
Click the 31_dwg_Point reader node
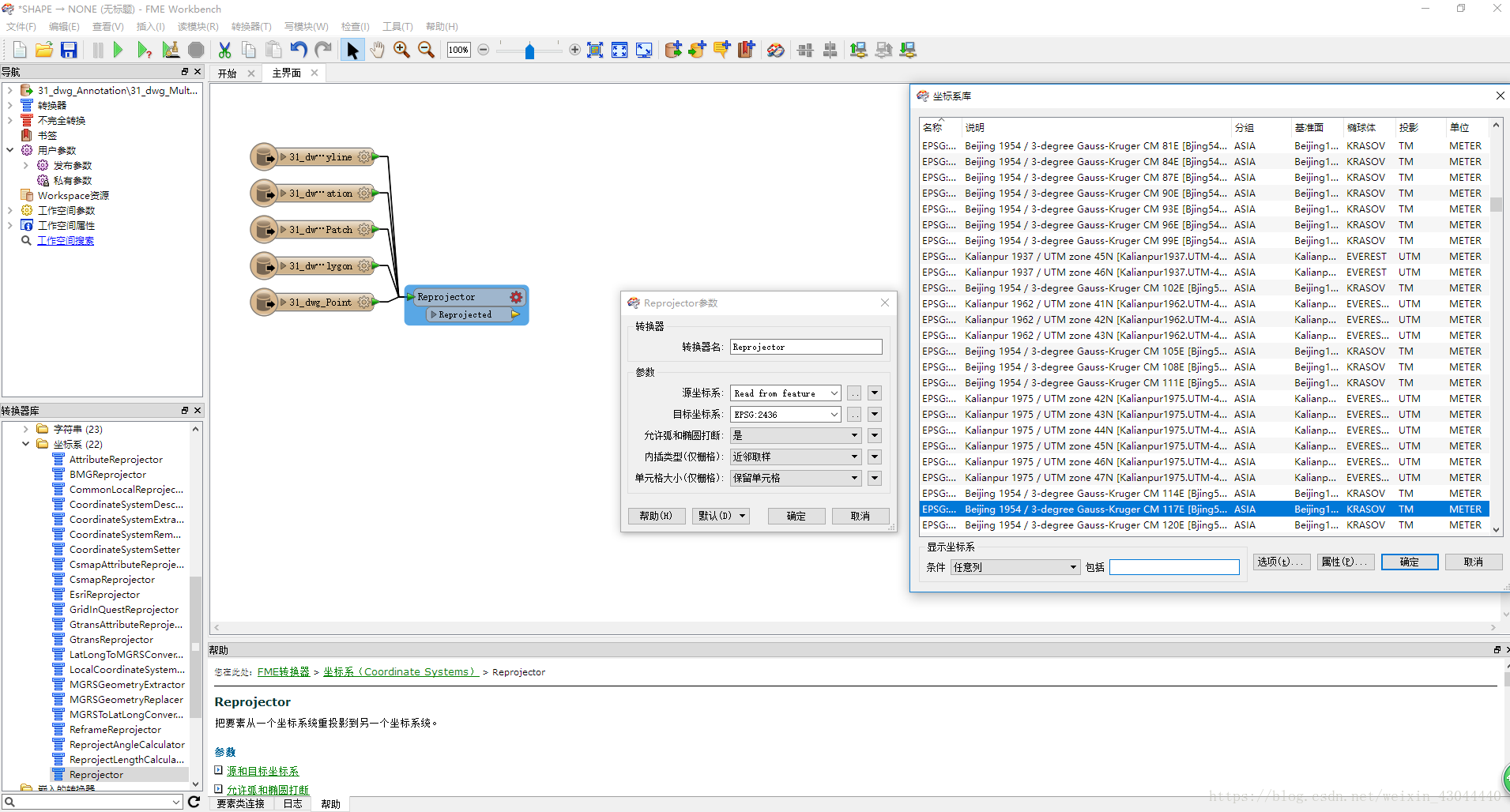(314, 303)
